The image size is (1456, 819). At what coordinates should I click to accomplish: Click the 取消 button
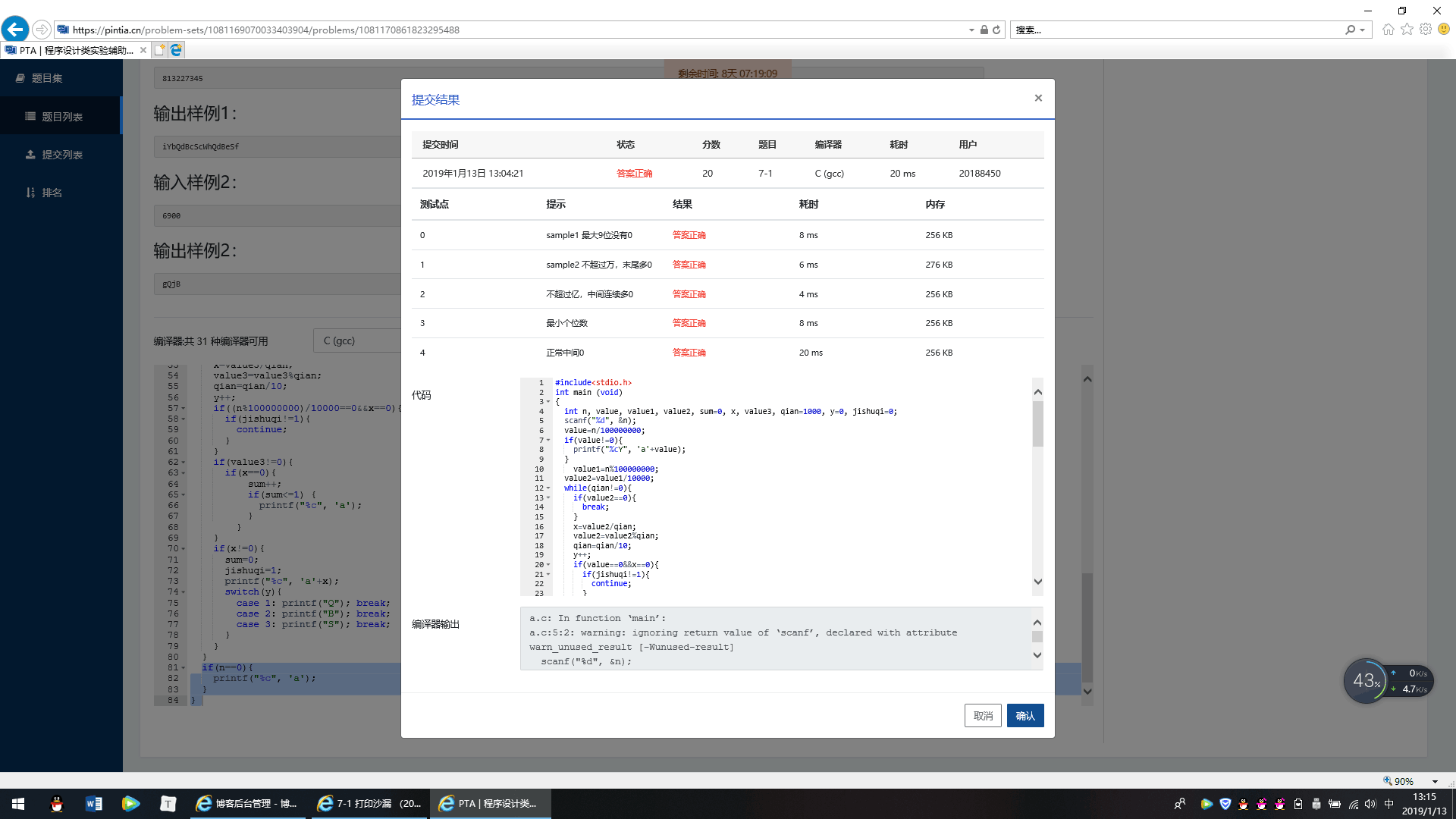point(983,716)
